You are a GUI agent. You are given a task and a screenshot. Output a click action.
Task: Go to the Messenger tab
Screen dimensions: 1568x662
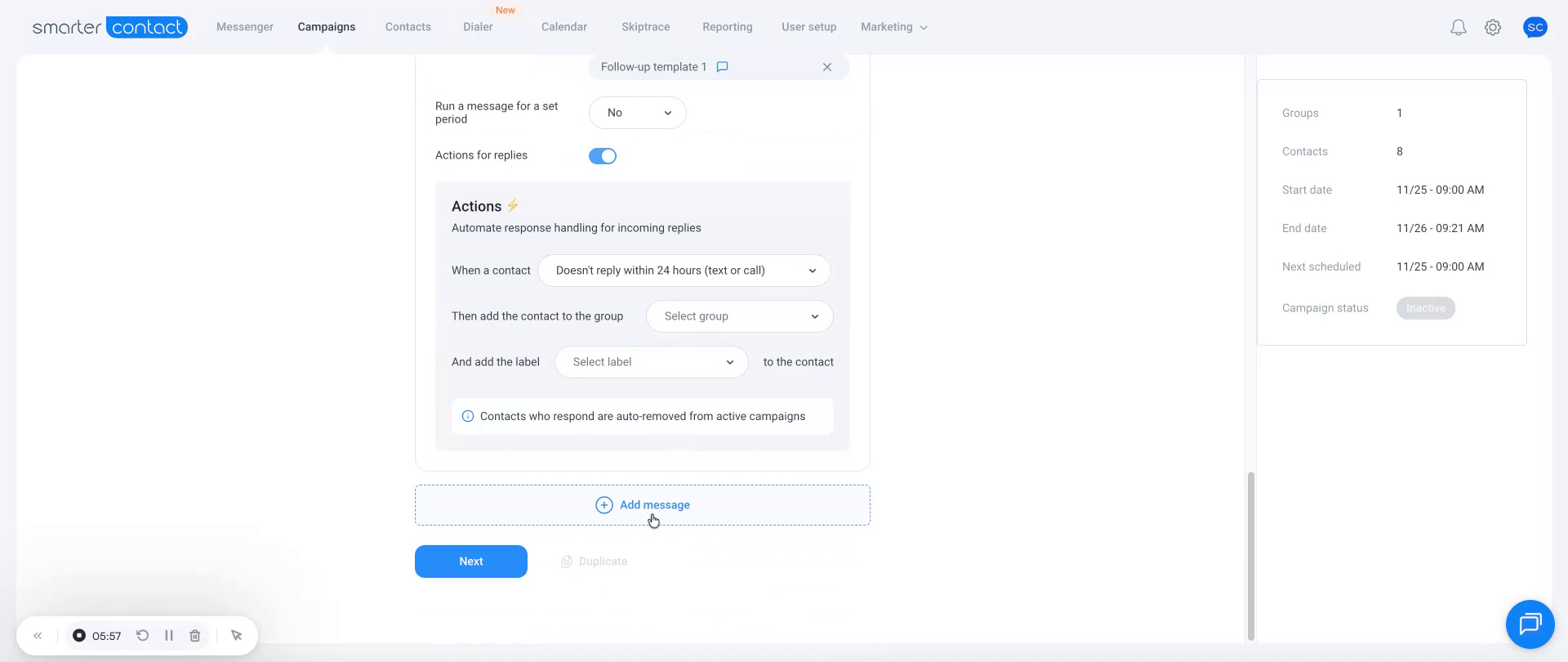pyautogui.click(x=245, y=27)
